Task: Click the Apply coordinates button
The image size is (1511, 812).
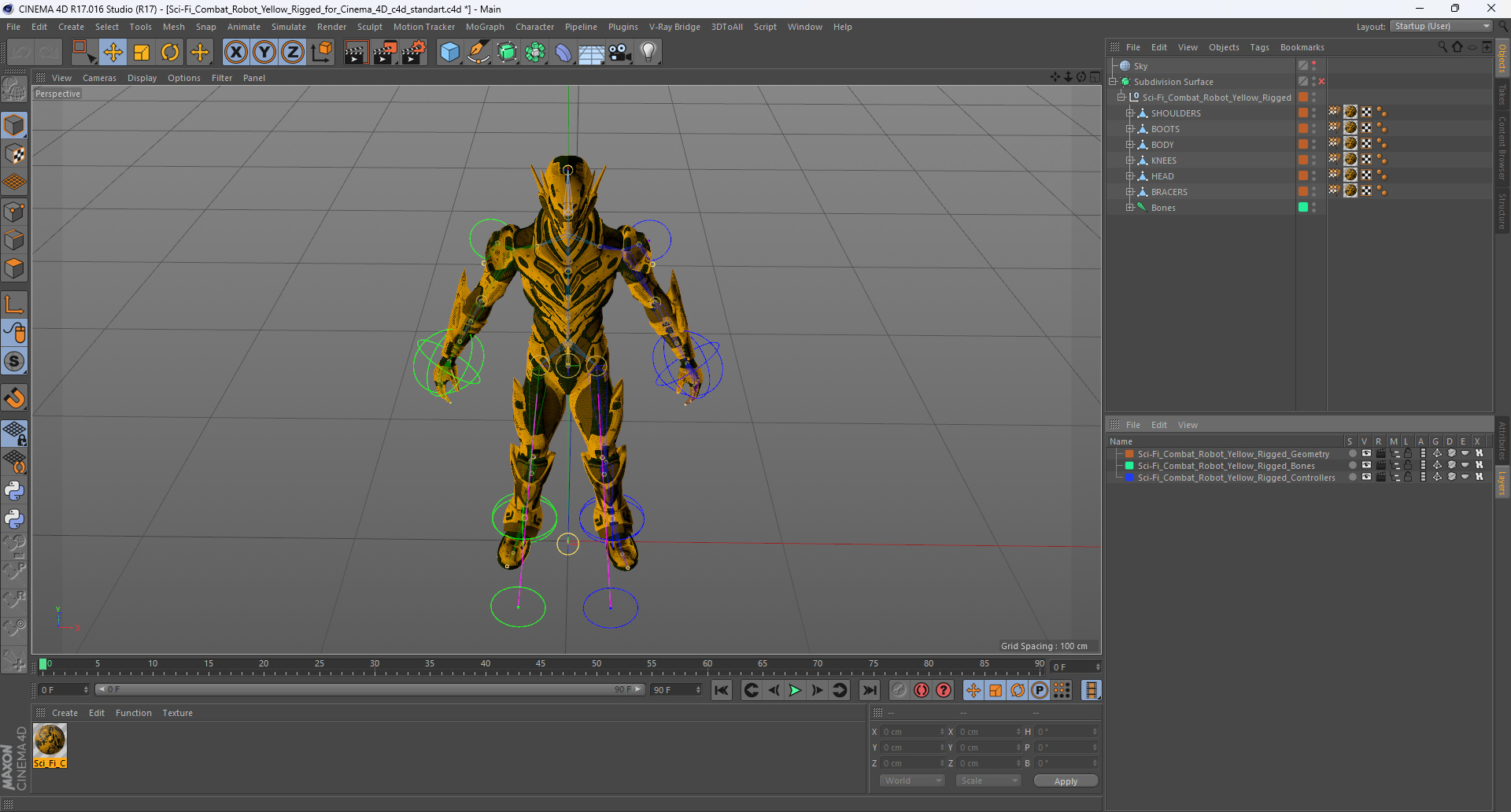Action: click(x=1066, y=781)
